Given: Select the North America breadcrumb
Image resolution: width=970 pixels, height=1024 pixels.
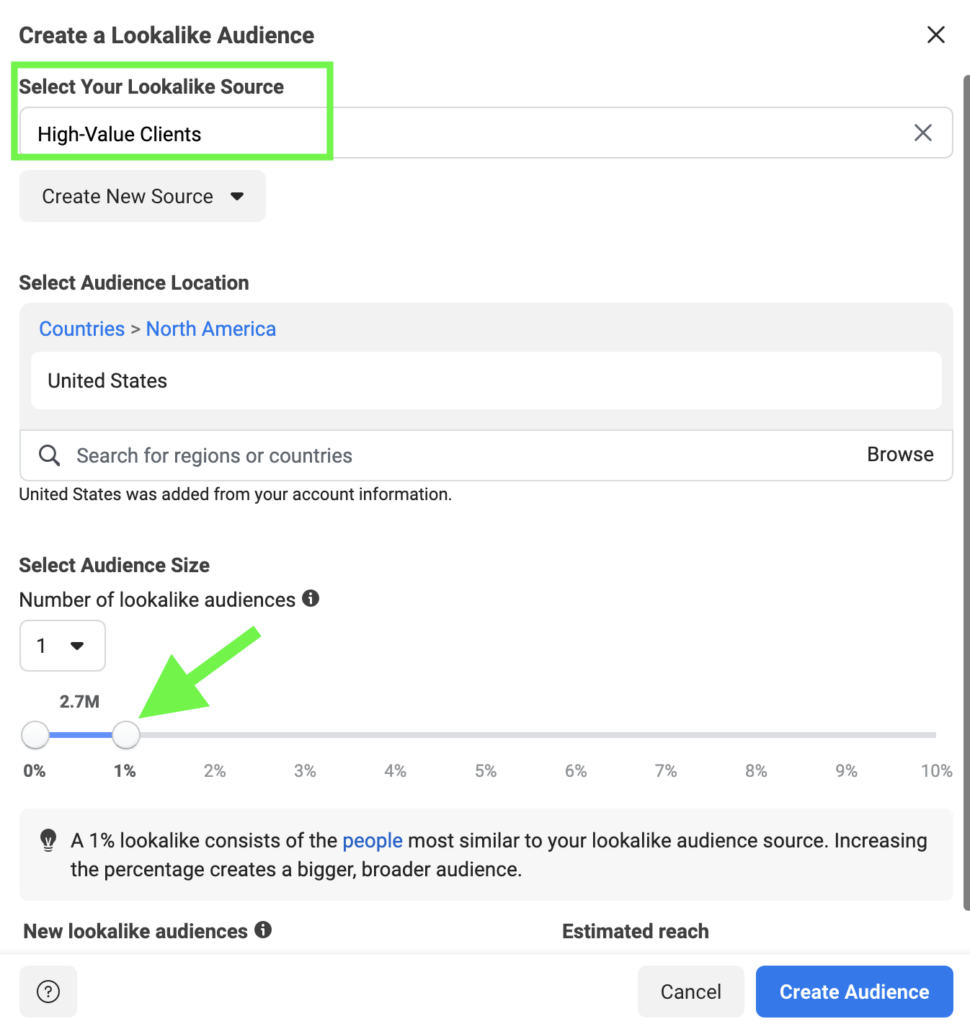Looking at the screenshot, I should [211, 328].
